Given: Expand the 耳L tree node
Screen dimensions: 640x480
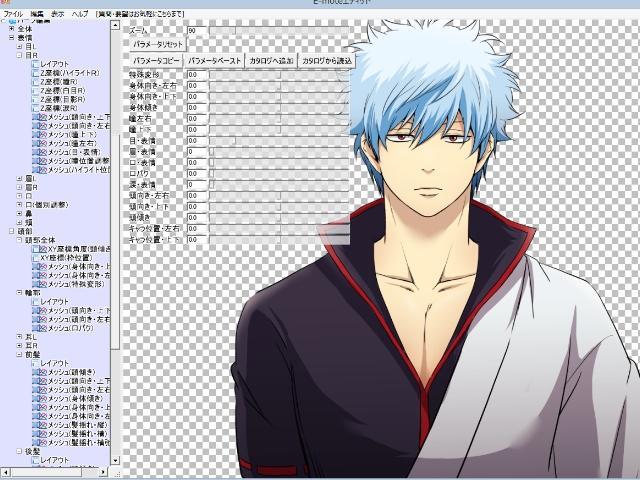Looking at the screenshot, I should click(19, 337).
